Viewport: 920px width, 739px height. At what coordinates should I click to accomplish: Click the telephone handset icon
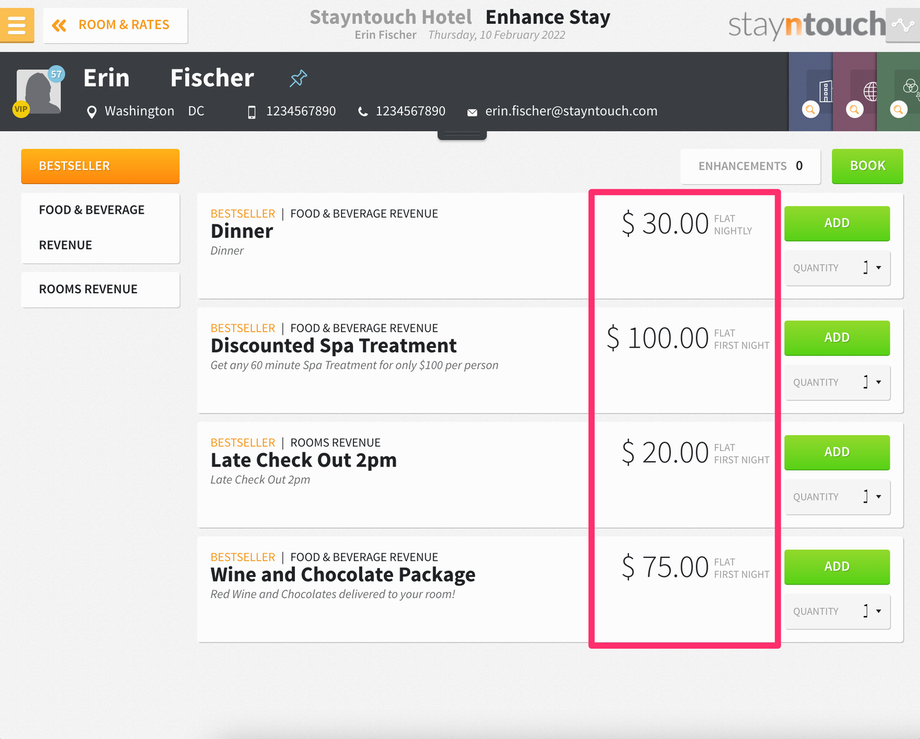pos(363,111)
